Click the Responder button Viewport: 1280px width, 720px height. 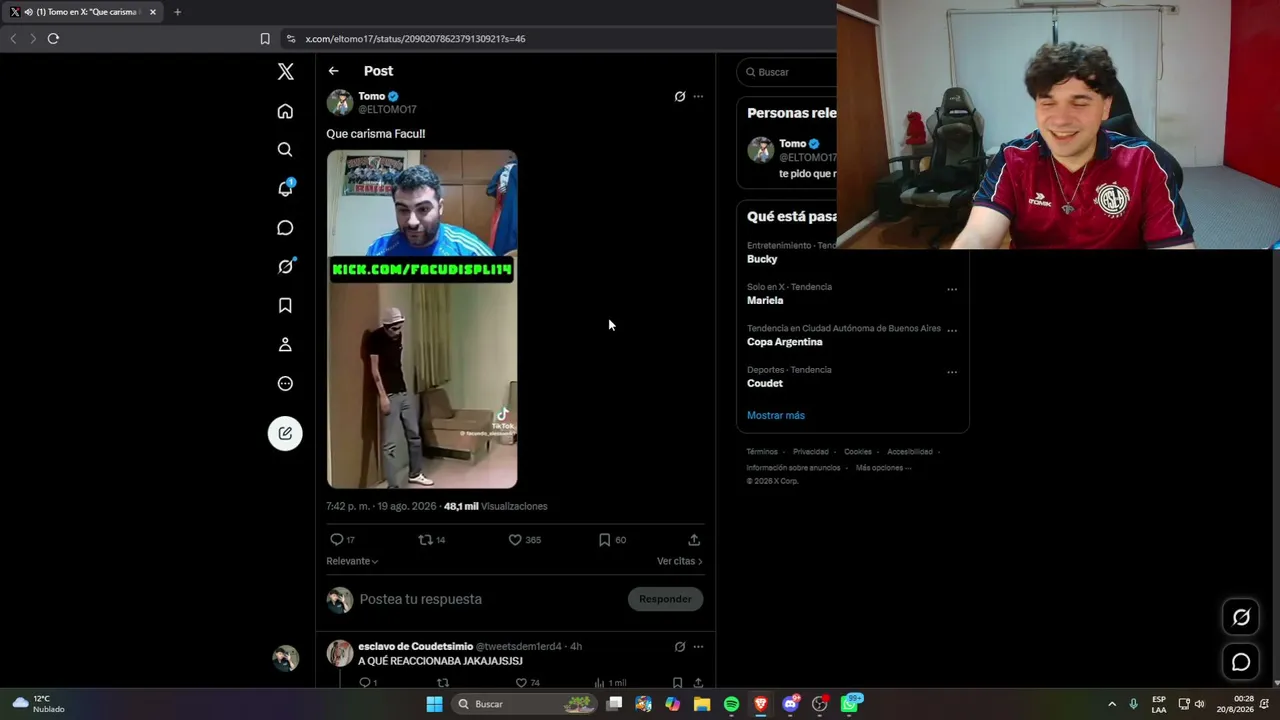665,599
